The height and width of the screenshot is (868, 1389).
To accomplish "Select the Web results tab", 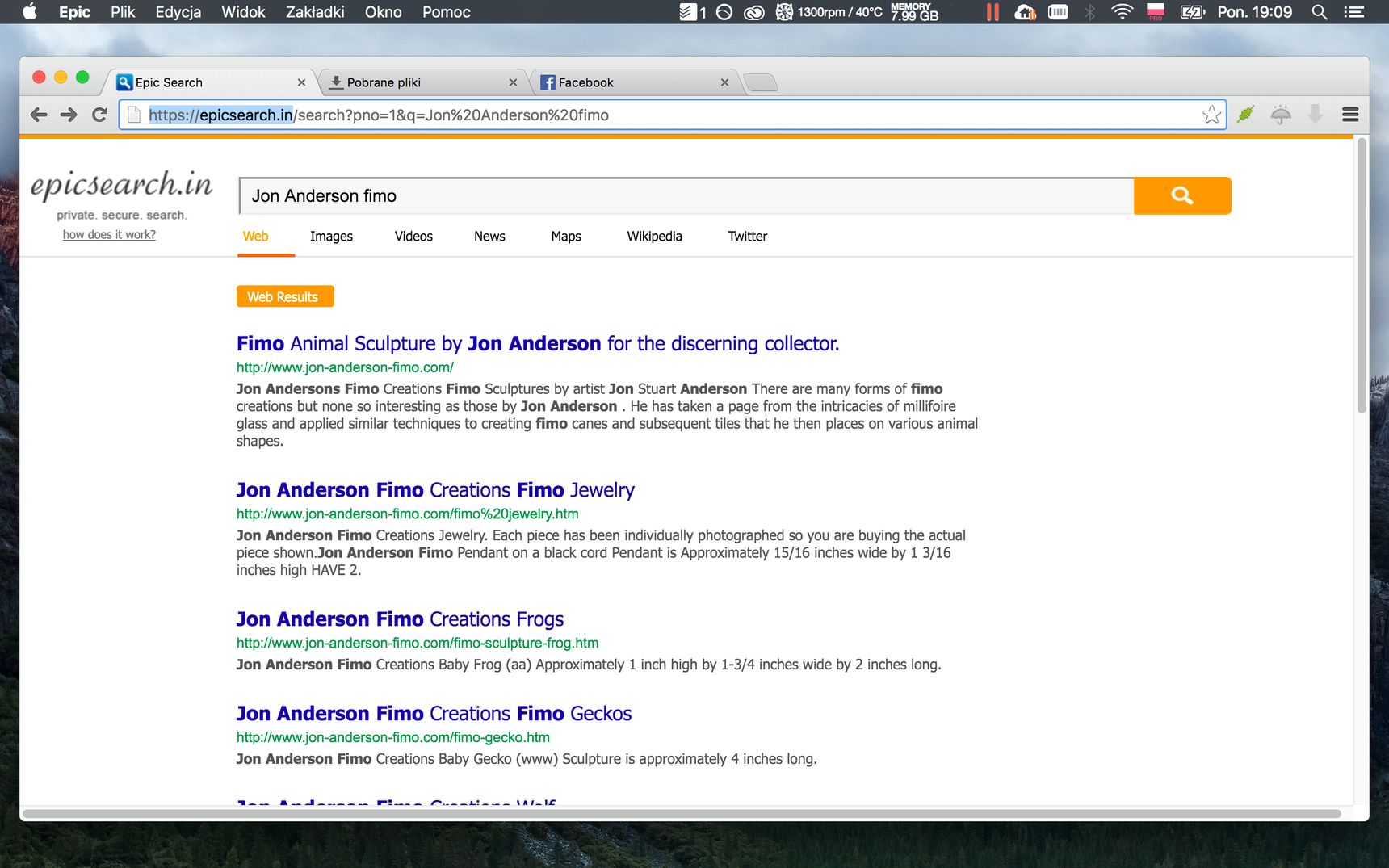I will [x=255, y=236].
